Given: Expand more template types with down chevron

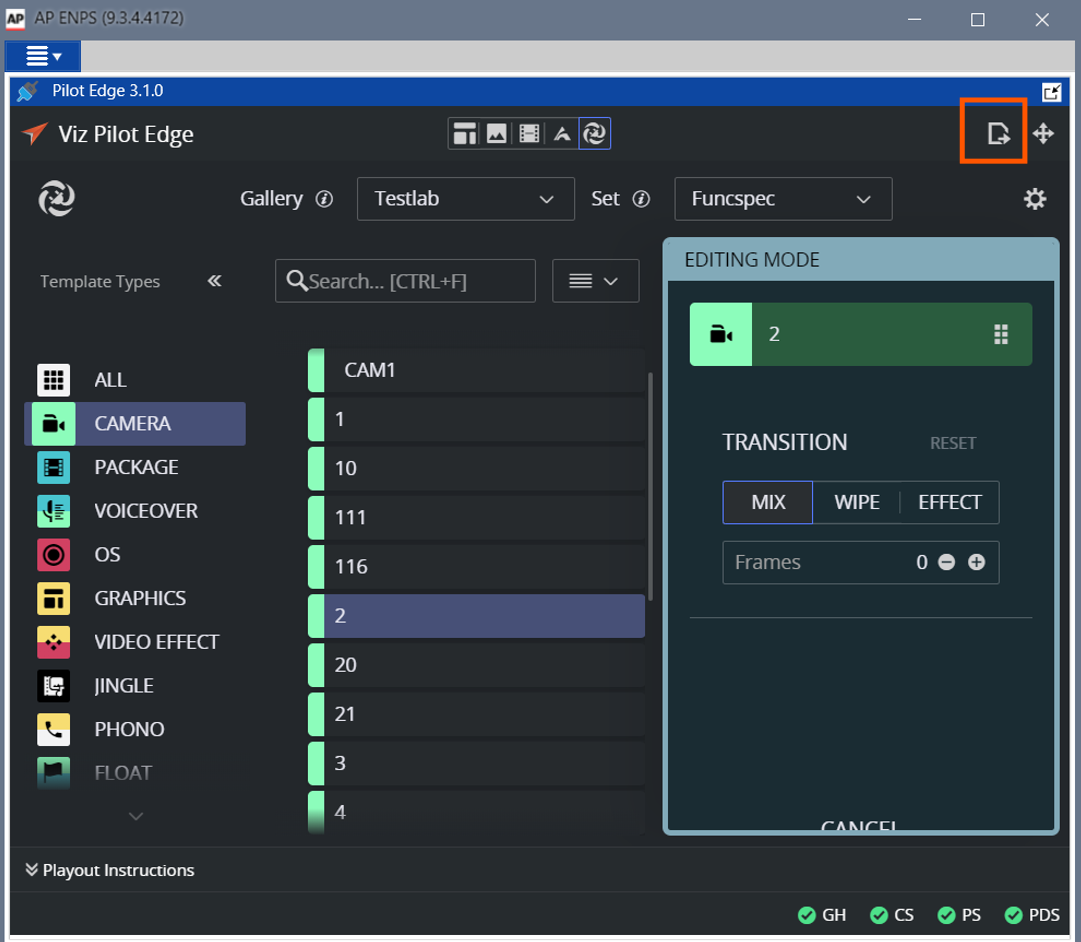Looking at the screenshot, I should pyautogui.click(x=136, y=816).
